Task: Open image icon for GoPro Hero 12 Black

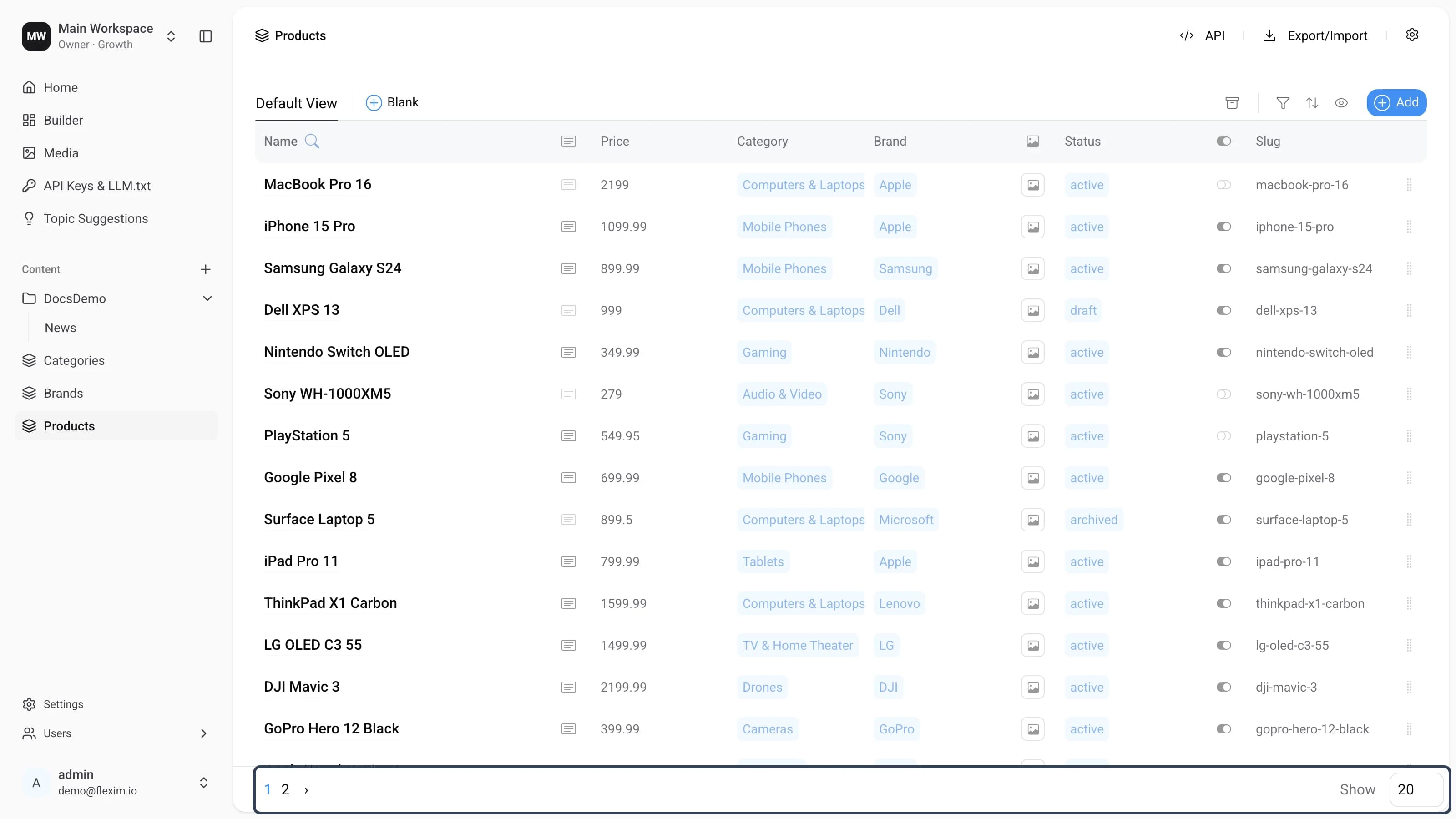Action: (x=1033, y=728)
